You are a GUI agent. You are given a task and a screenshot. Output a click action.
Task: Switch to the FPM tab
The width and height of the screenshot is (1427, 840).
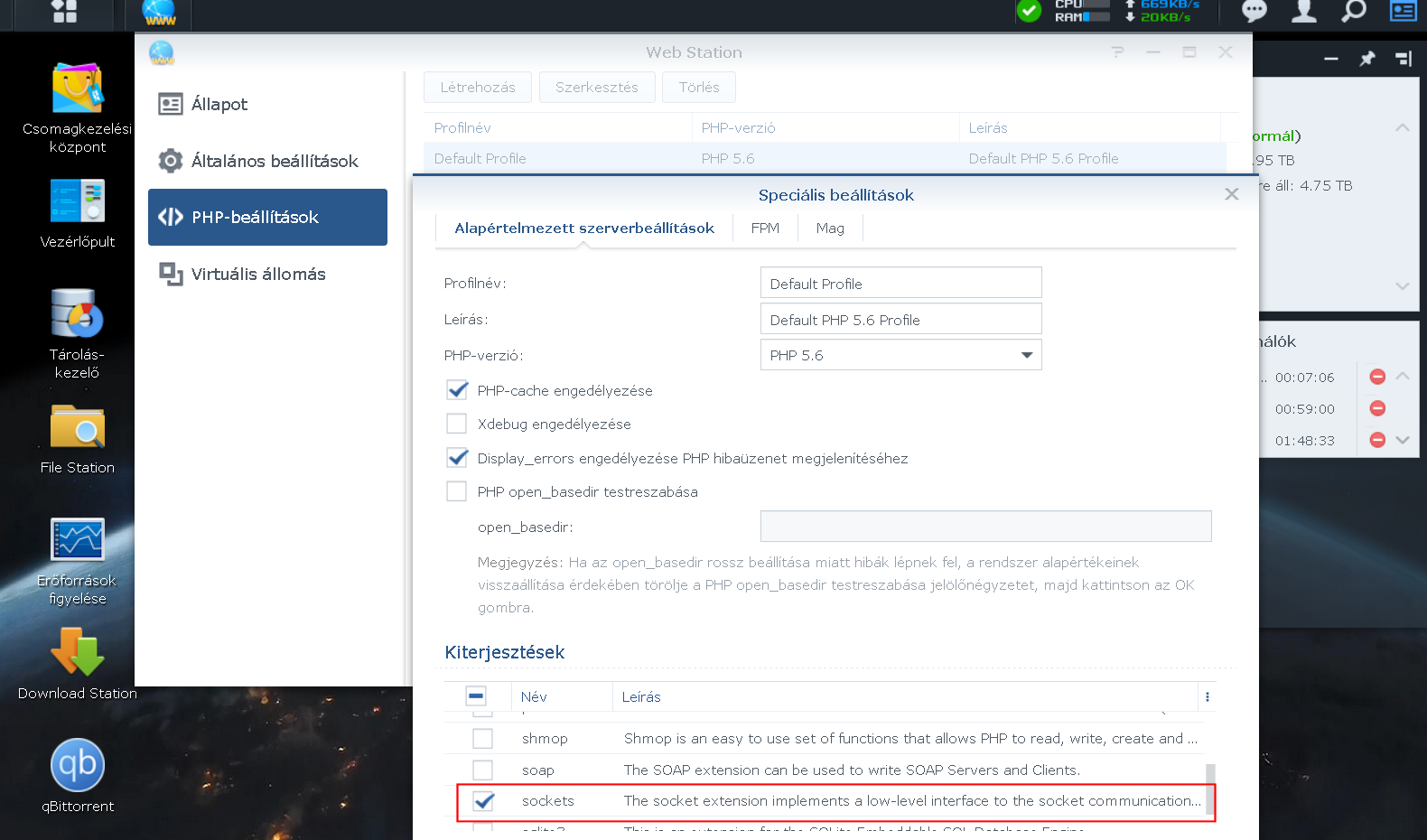(x=765, y=229)
